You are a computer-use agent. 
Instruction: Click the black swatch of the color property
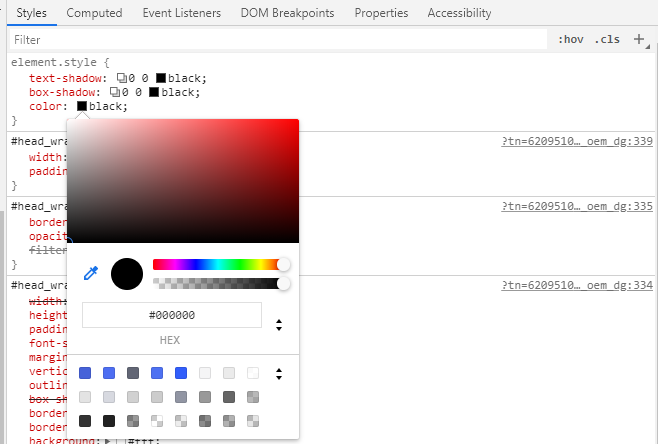[82, 106]
